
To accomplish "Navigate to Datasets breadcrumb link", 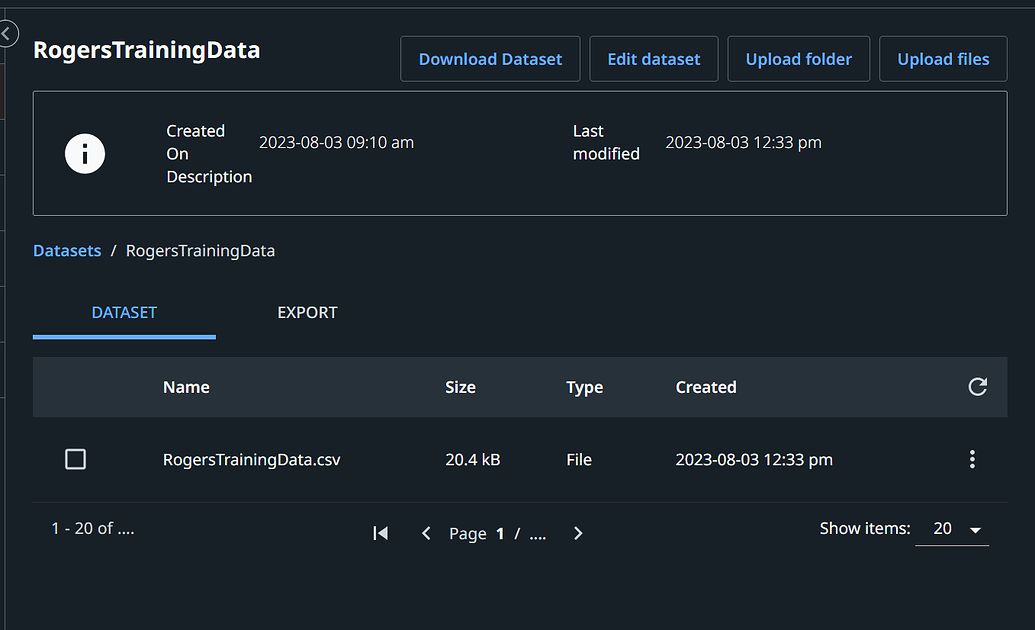I will [x=67, y=251].
